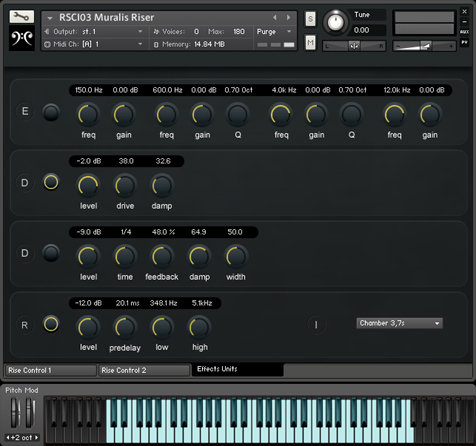Click the low band gain knob
476x446 pixels.
pos(124,115)
